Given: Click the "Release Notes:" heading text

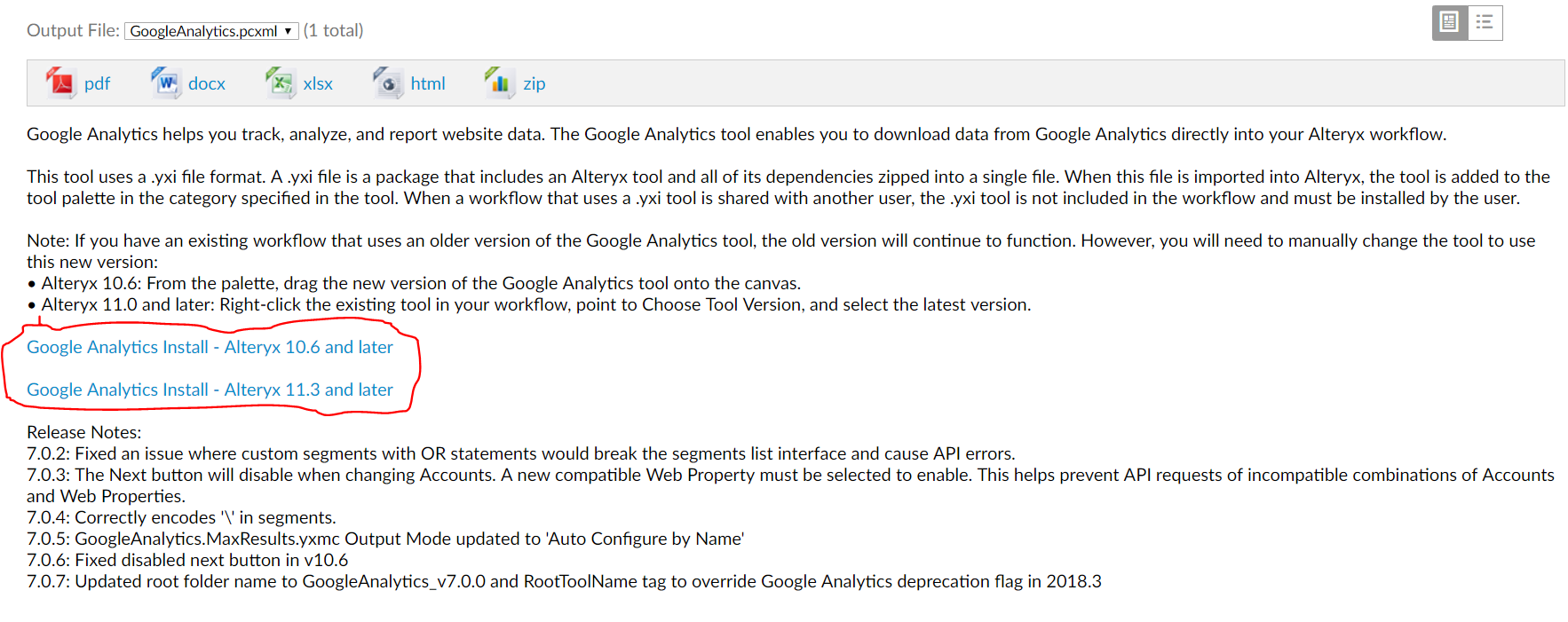Looking at the screenshot, I should pyautogui.click(x=84, y=432).
